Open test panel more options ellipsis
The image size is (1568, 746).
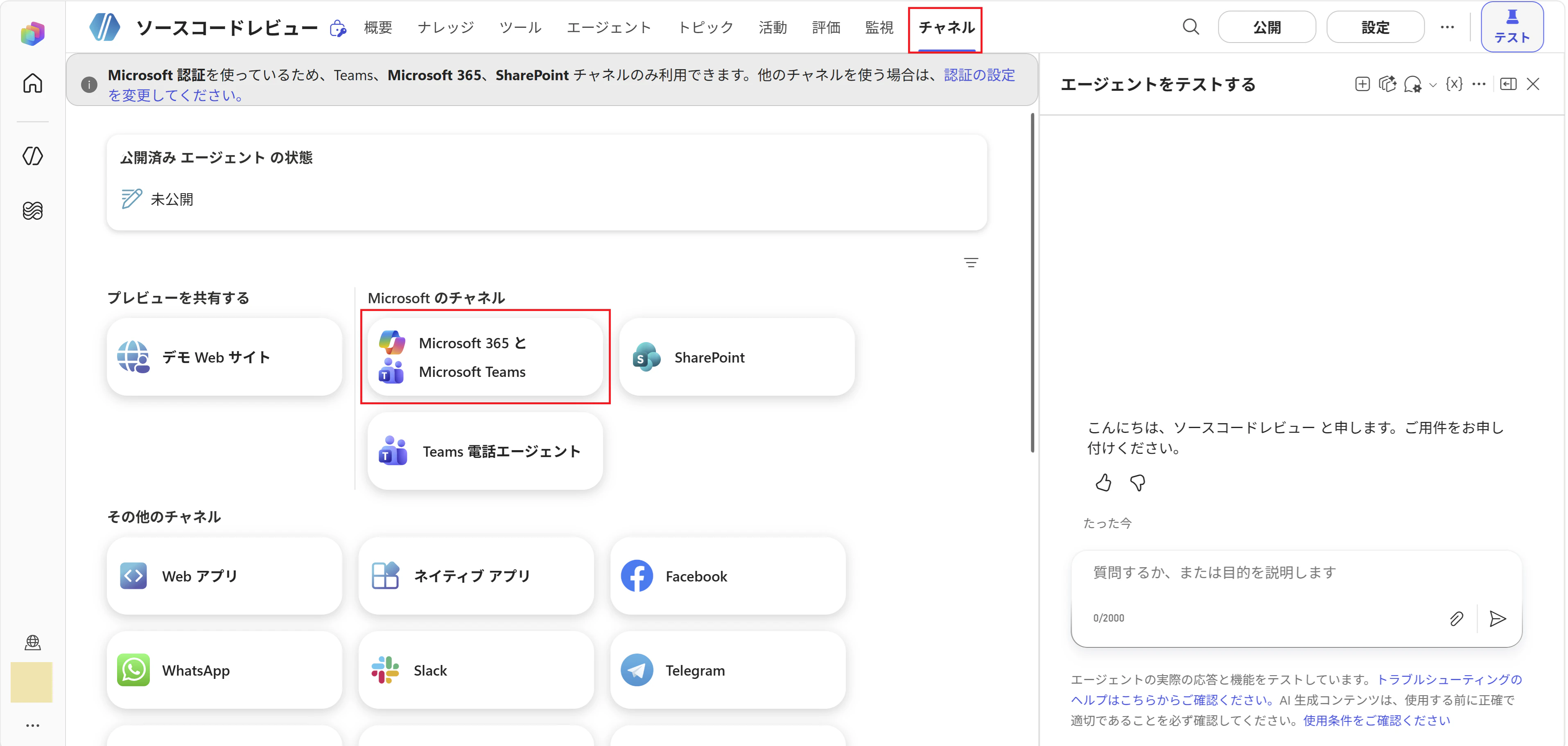tap(1479, 84)
